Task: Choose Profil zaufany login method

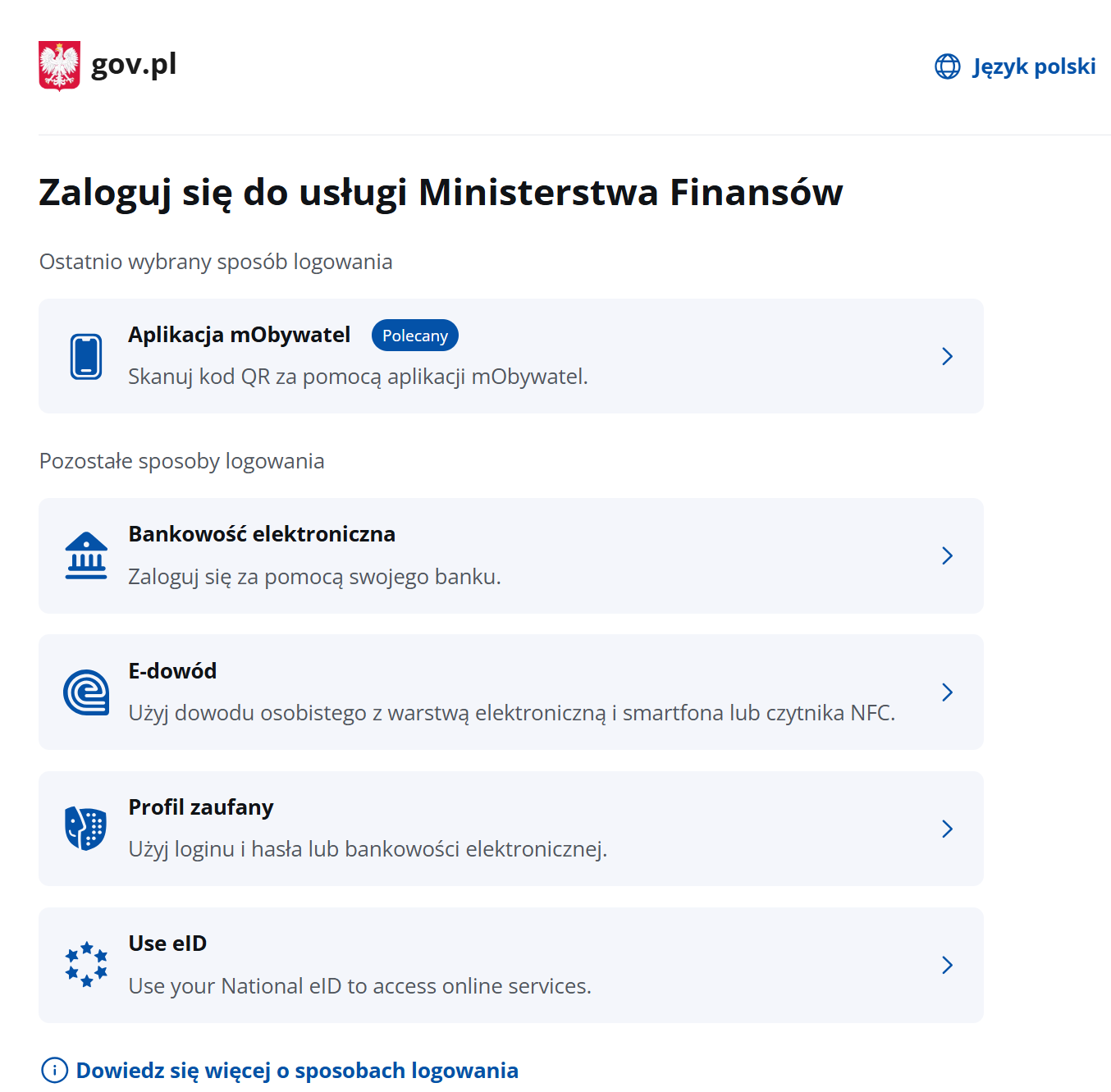Action: (511, 829)
